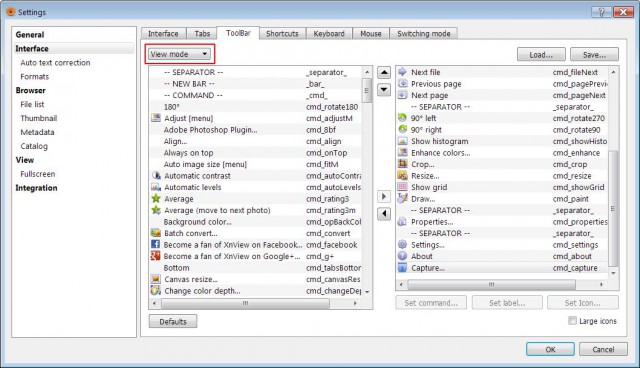Select the 90° left rotate icon
Image resolution: width=640 pixels, height=368 pixels.
[402, 118]
